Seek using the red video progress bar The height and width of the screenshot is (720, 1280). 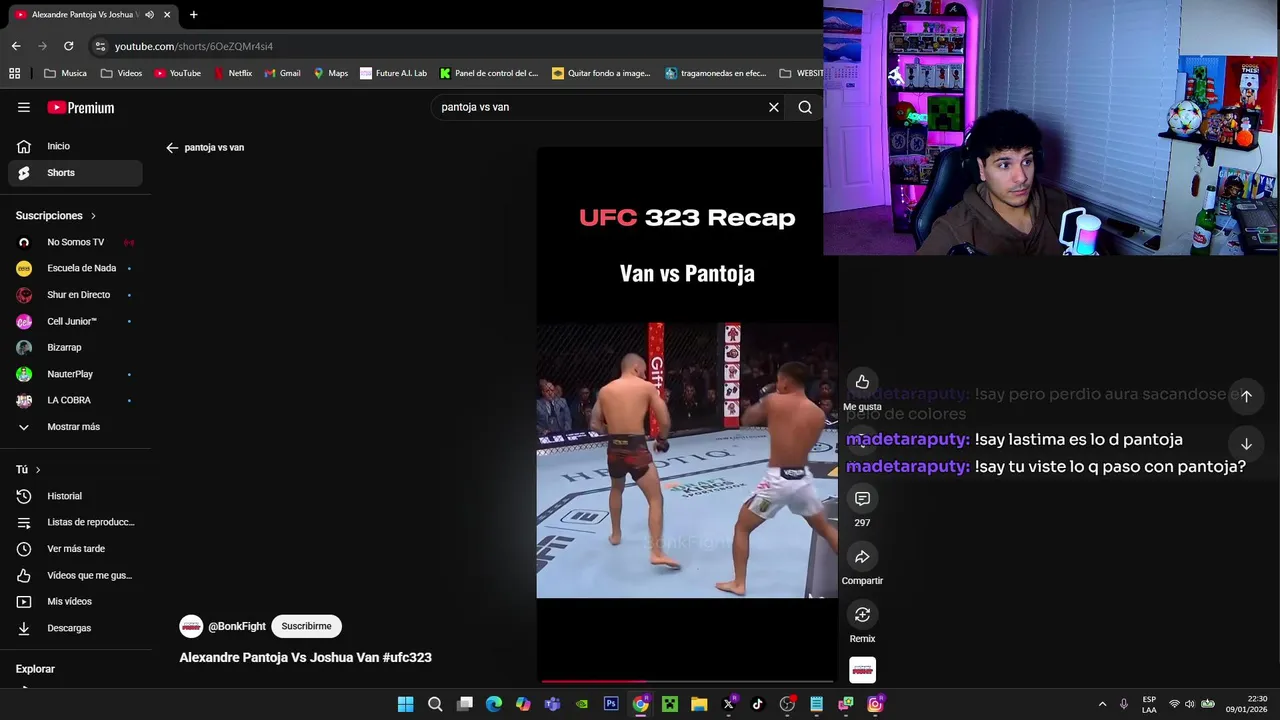tap(686, 682)
